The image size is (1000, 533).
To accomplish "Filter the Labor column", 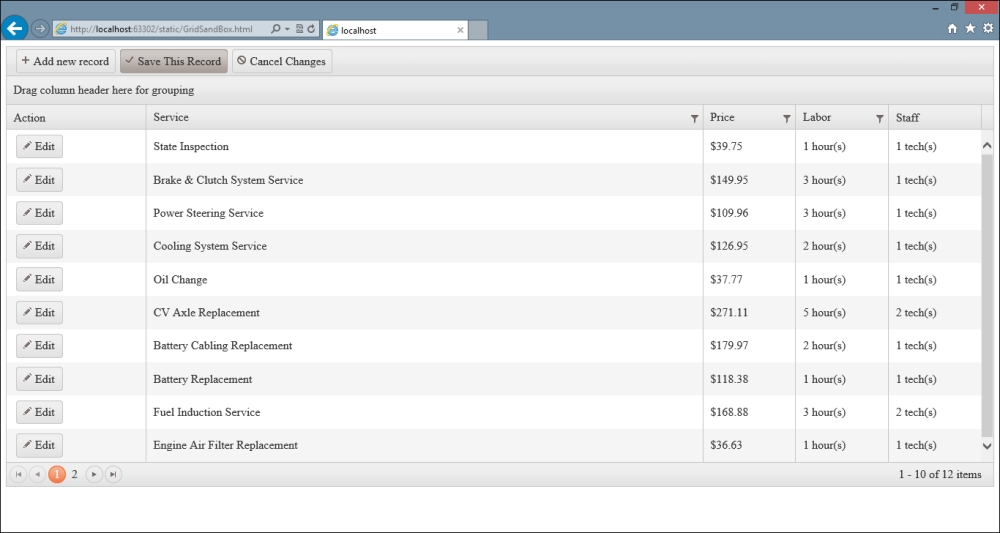I will pos(879,119).
